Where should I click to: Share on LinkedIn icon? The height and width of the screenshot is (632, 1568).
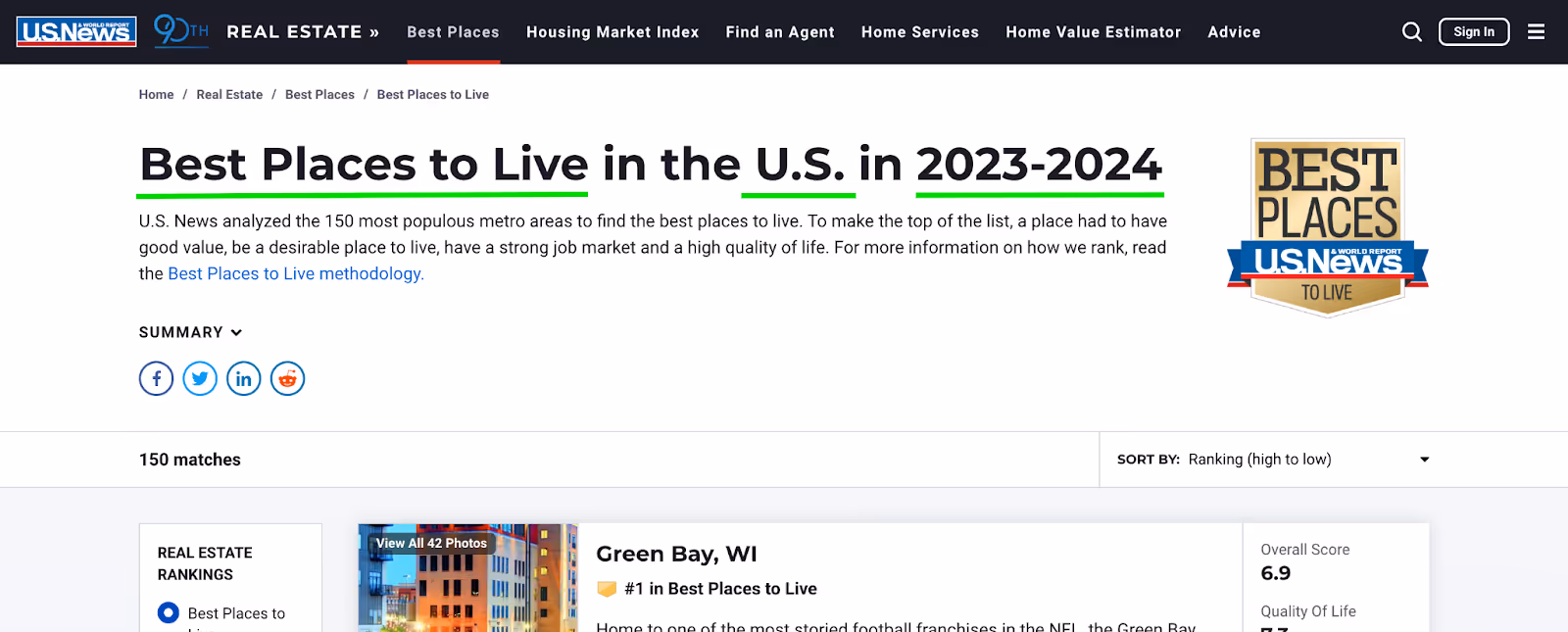click(244, 378)
